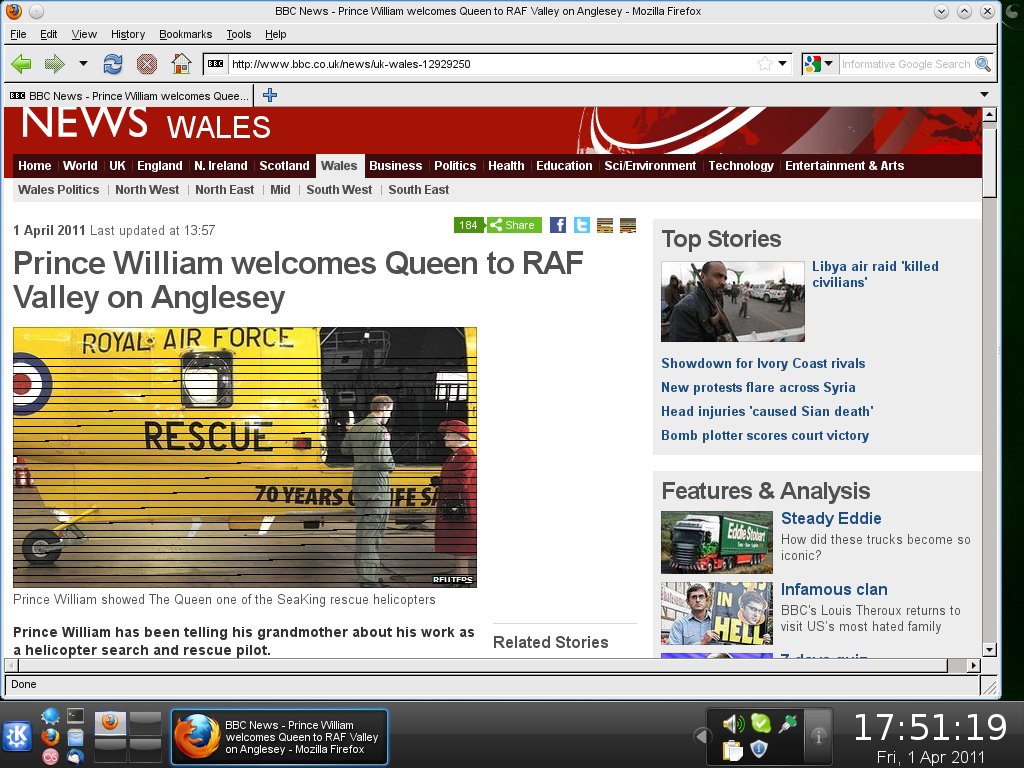Open the search engine selector dropdown
1024x768 pixels.
click(x=828, y=64)
